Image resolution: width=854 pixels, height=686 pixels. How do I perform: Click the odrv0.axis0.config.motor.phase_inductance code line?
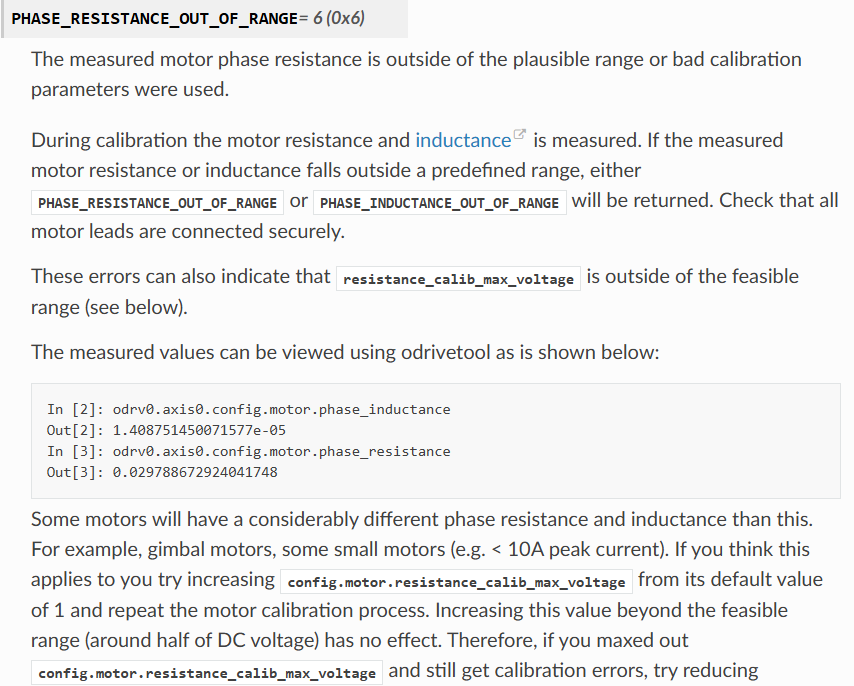(x=282, y=409)
